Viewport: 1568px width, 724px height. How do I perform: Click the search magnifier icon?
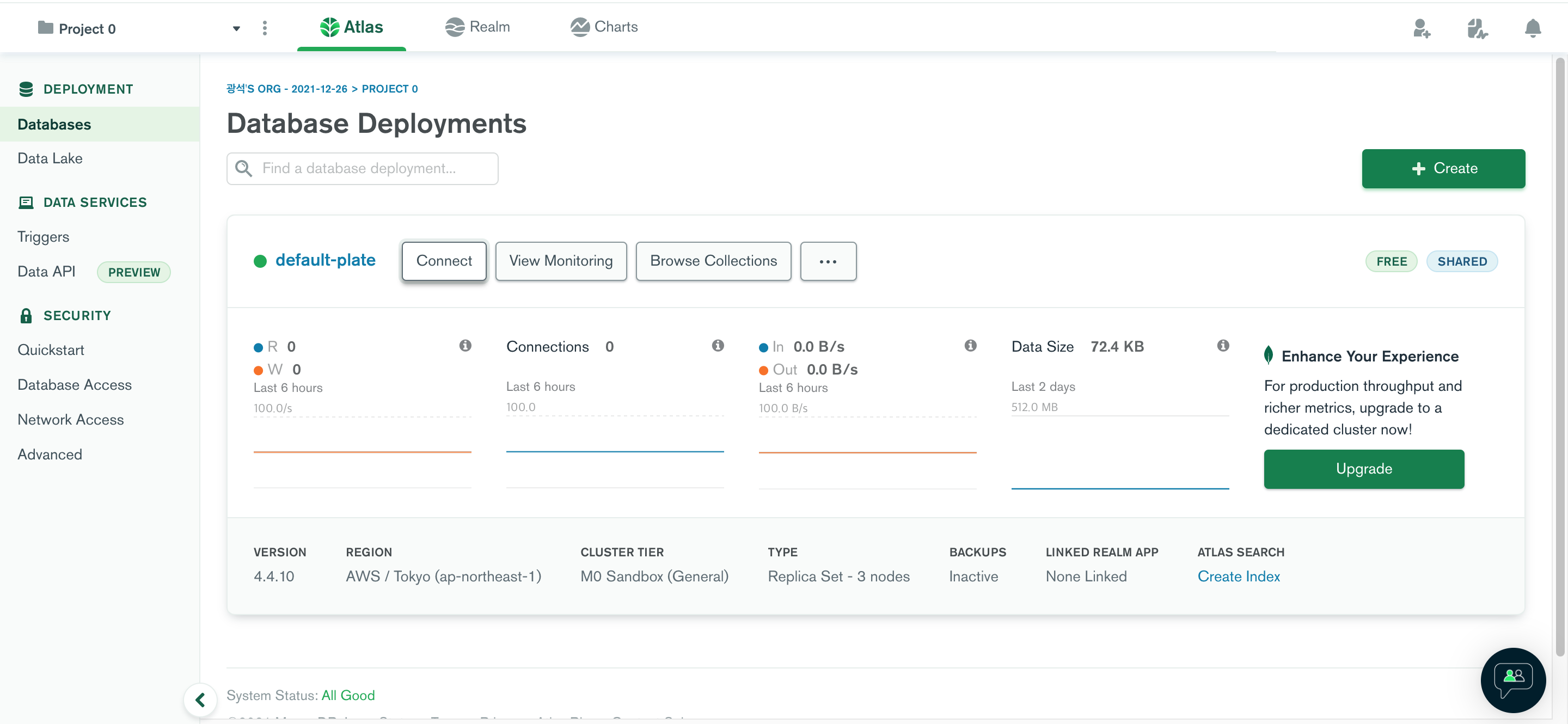coord(243,169)
